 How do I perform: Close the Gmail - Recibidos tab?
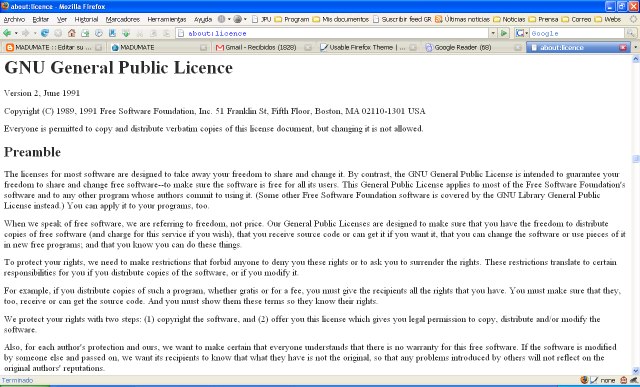[308, 48]
